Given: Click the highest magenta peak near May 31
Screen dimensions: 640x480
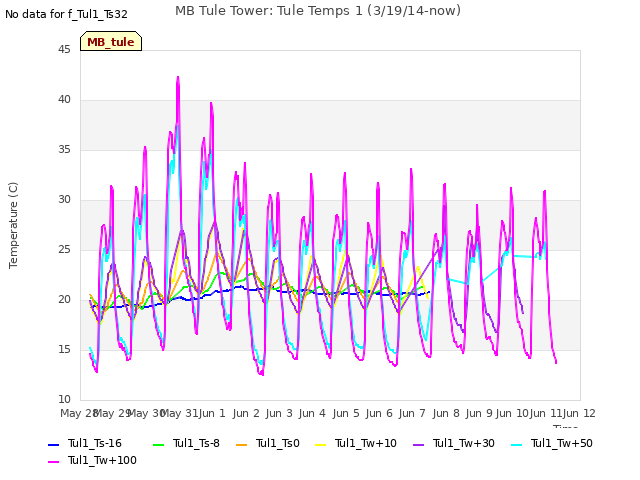Looking at the screenshot, I should pos(178,78).
